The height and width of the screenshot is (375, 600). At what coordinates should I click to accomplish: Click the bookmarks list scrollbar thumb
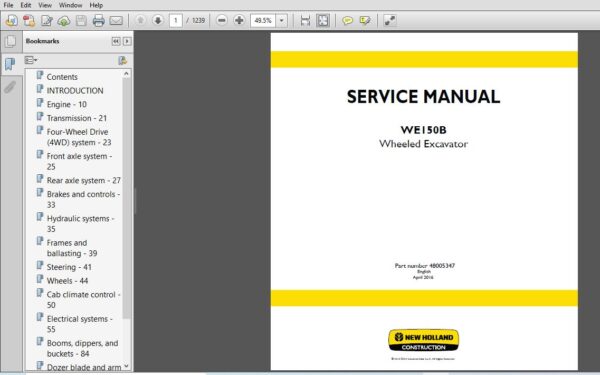126,198
